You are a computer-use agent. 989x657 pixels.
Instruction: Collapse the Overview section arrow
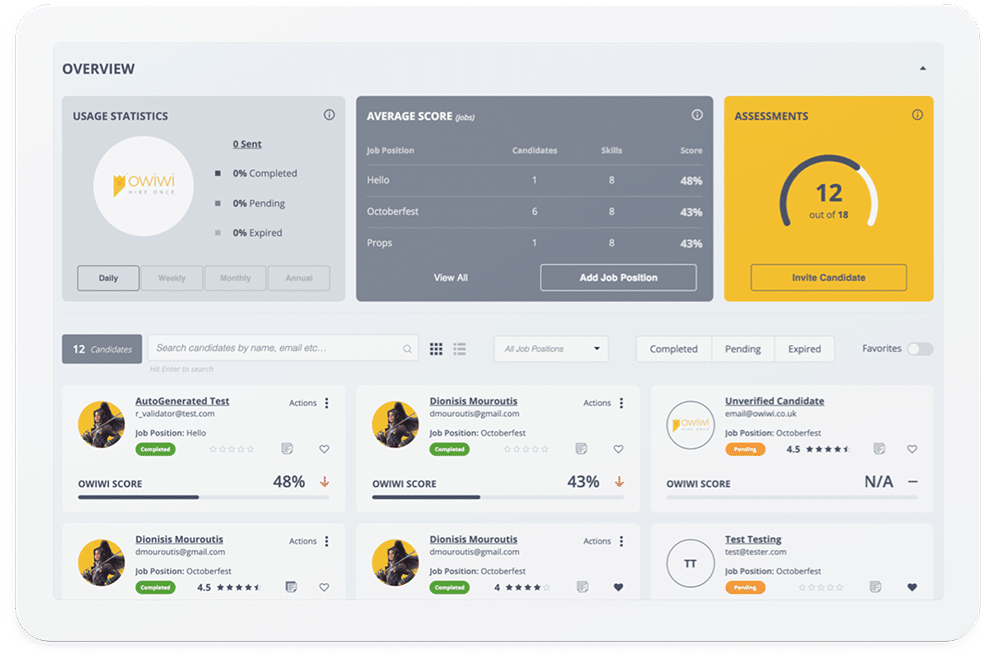(x=923, y=68)
